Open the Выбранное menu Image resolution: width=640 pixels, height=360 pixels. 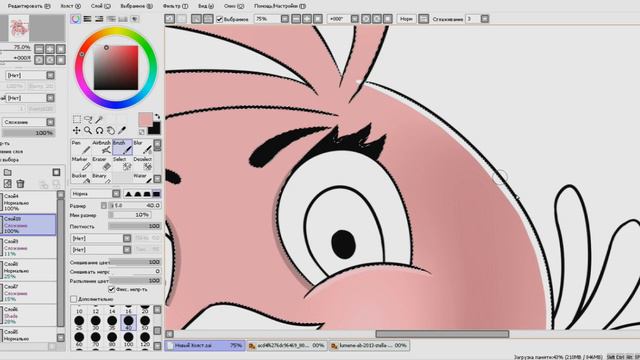[136, 6]
